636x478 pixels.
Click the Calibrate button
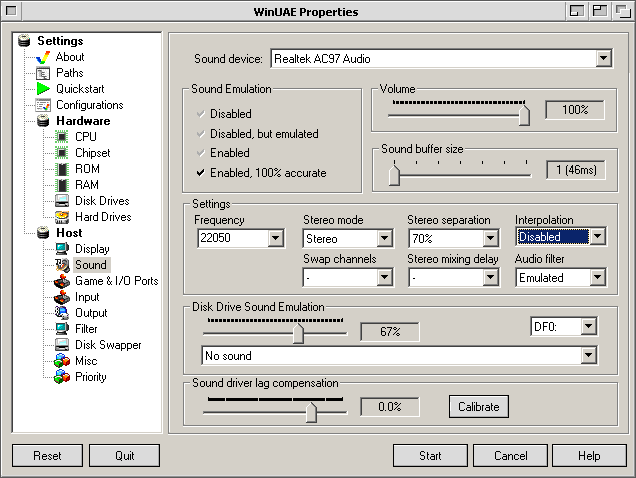click(x=479, y=407)
